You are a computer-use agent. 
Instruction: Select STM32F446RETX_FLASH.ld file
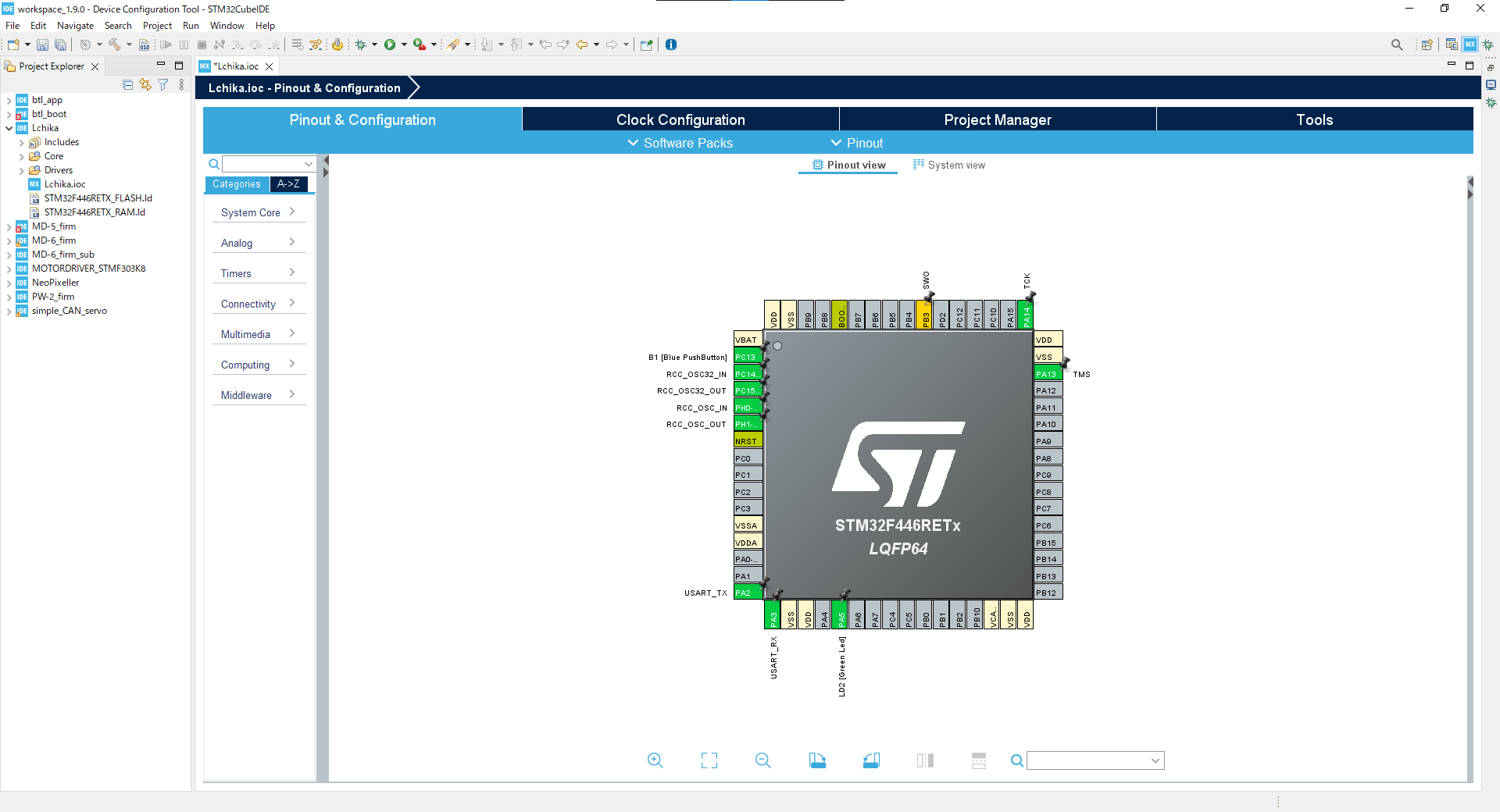98,198
